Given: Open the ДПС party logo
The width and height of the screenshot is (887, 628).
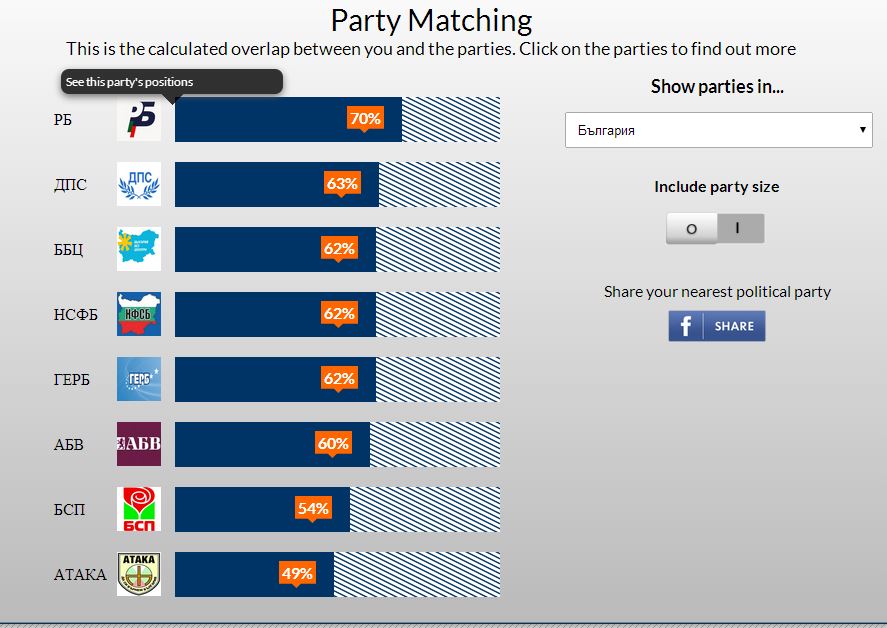Looking at the screenshot, I should 139,184.
